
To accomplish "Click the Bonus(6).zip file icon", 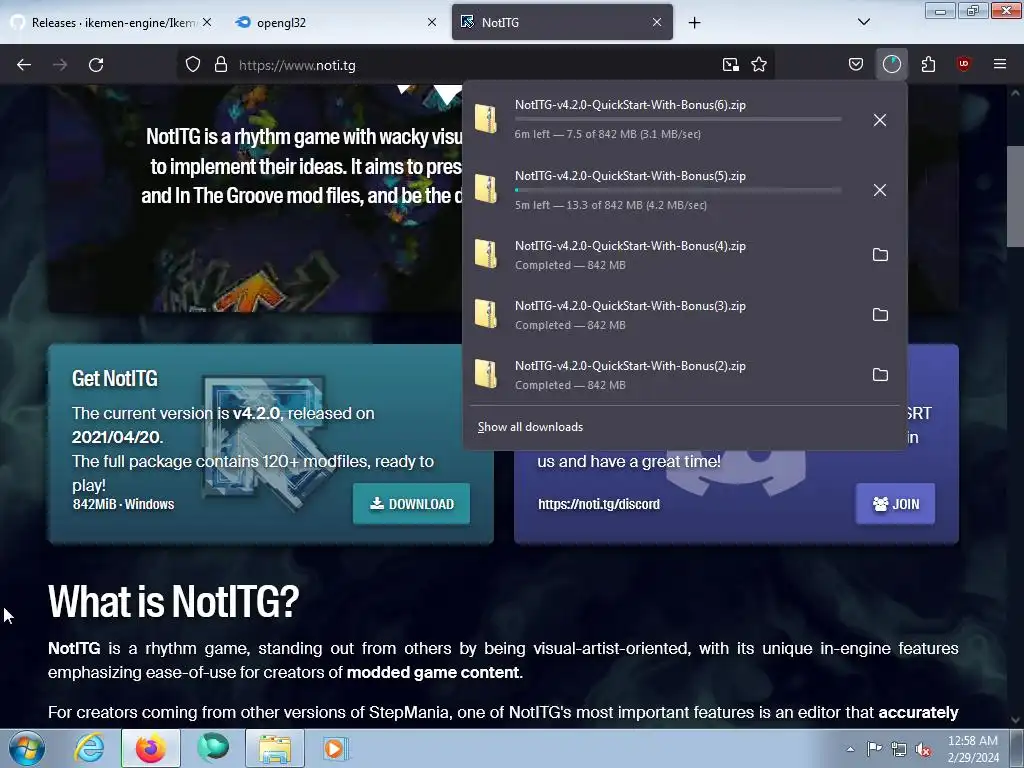I will pyautogui.click(x=486, y=119).
